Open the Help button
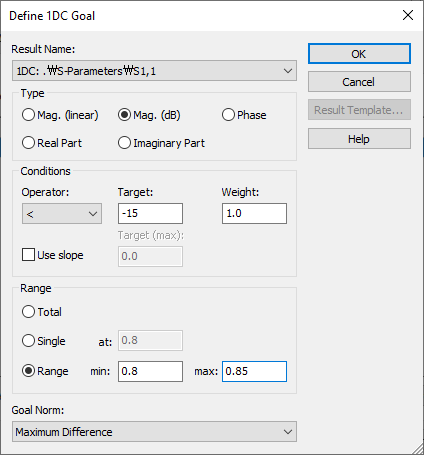Screen dimensions: 424x455 [x=359, y=139]
